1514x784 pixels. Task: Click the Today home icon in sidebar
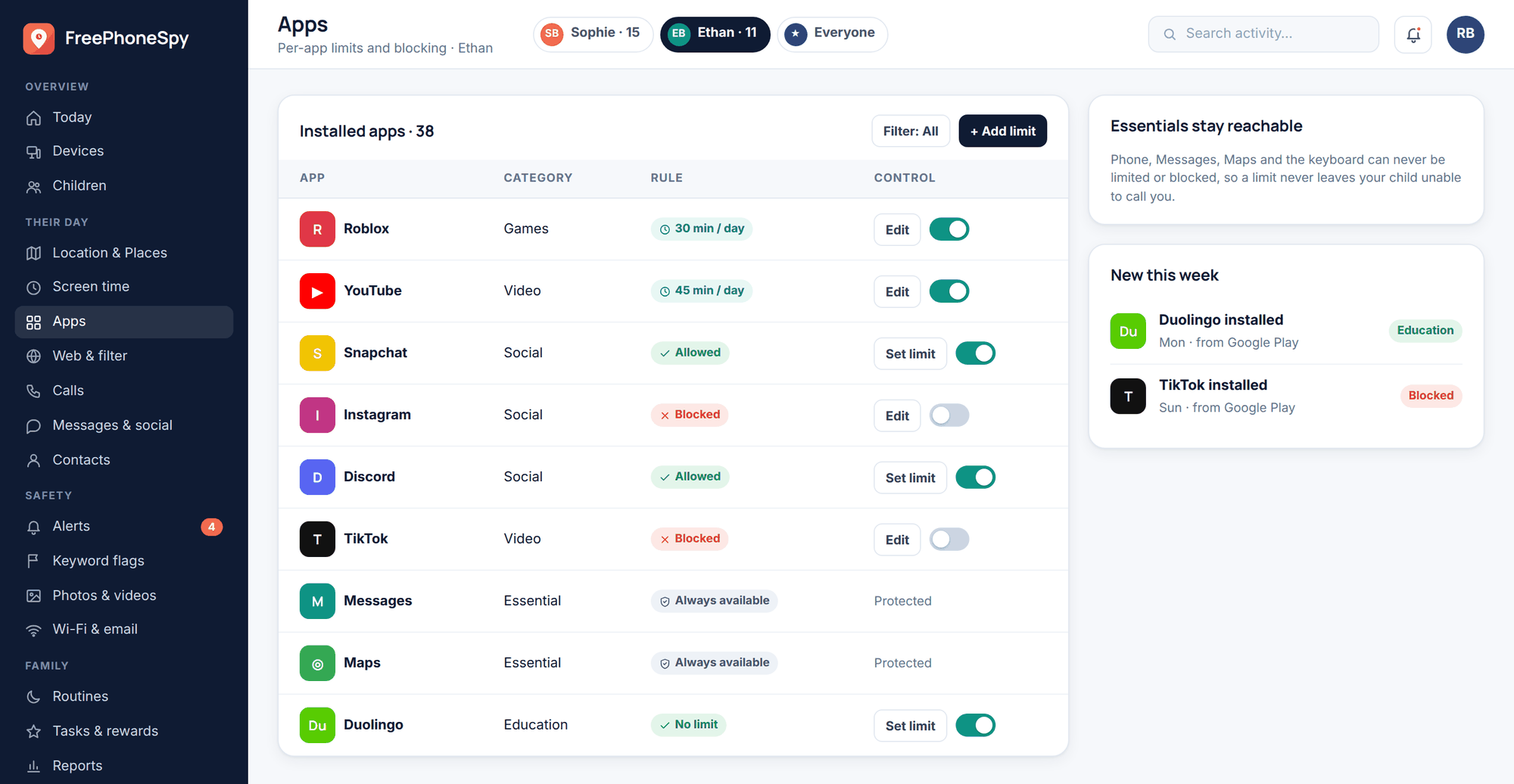(x=33, y=118)
